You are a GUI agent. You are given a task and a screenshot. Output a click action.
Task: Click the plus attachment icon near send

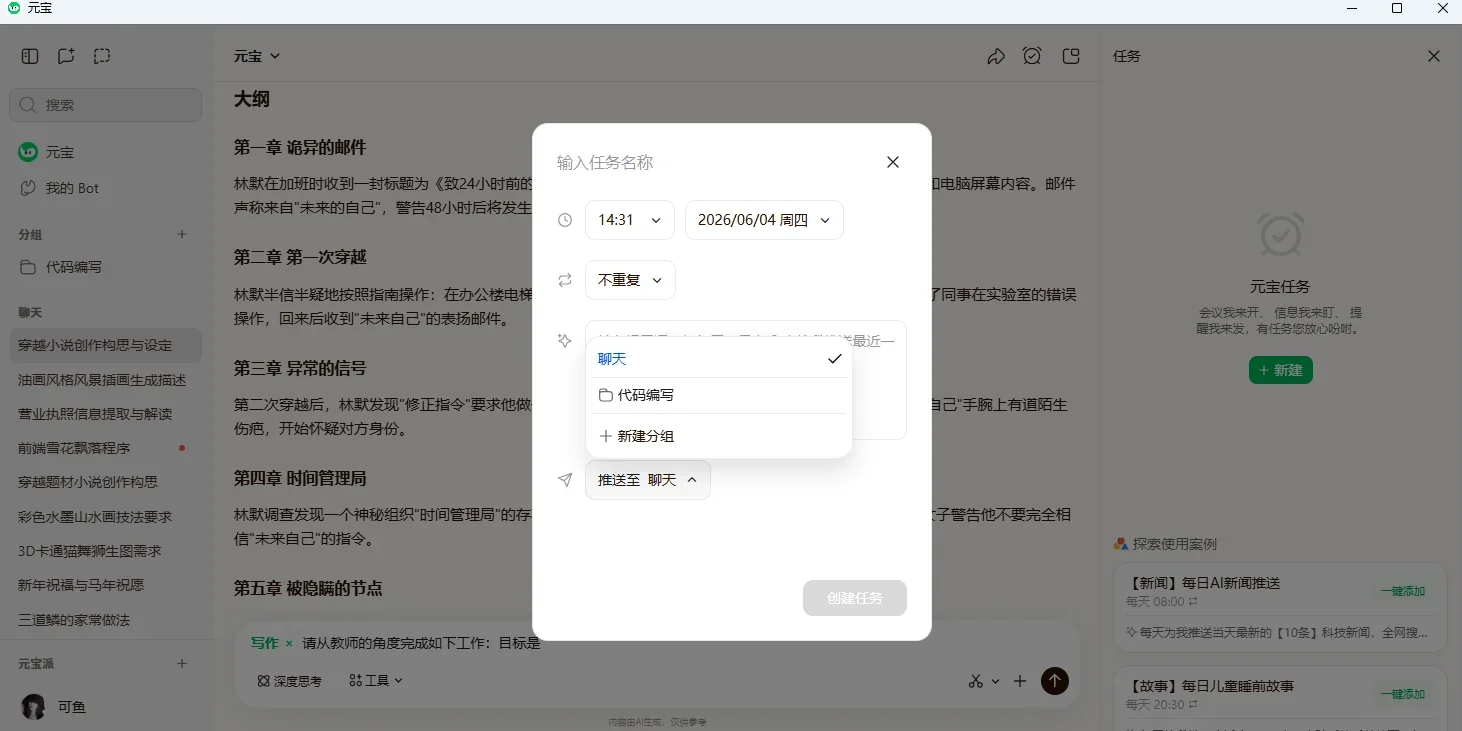point(1020,681)
